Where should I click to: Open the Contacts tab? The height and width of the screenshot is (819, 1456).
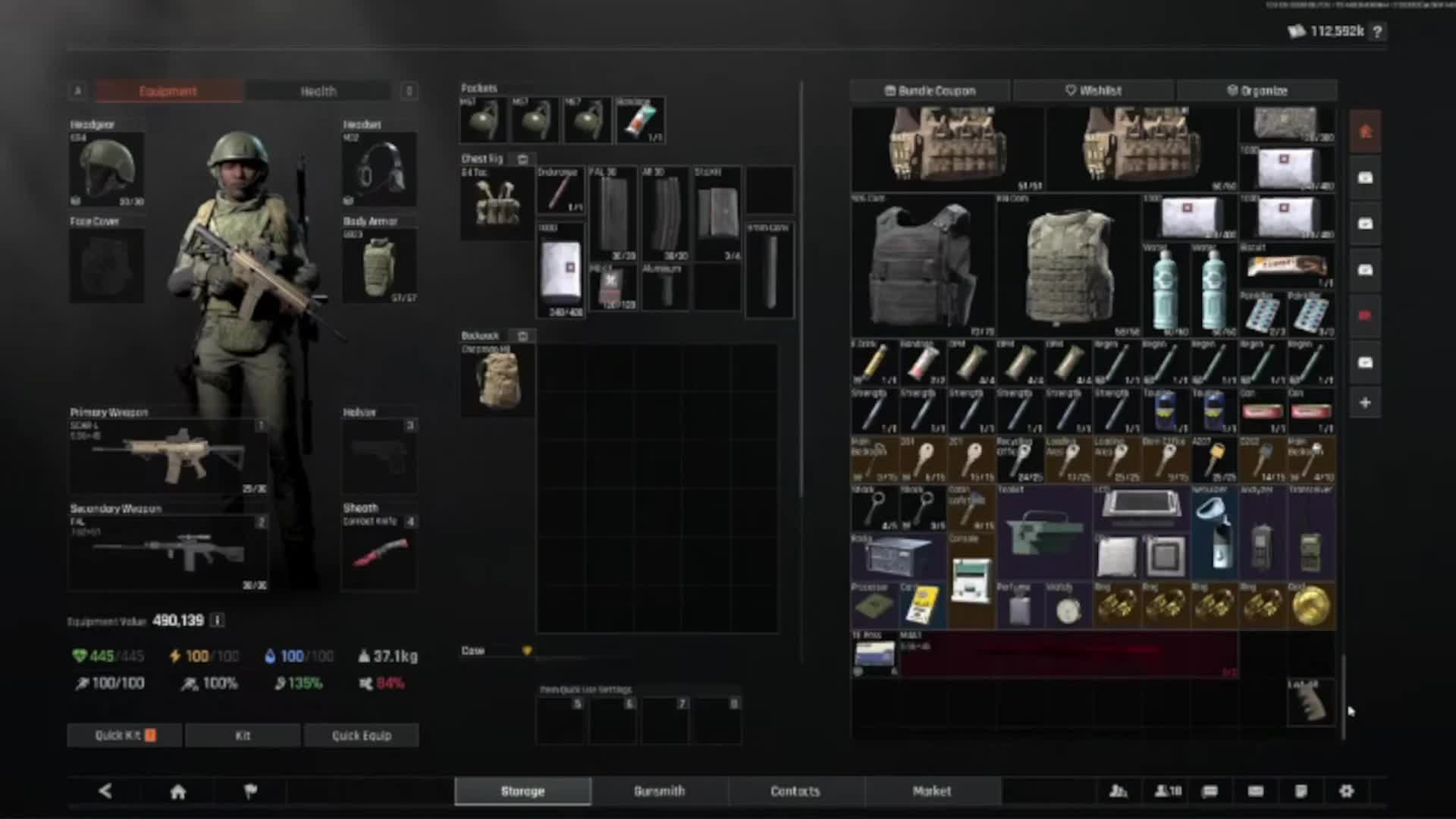795,791
